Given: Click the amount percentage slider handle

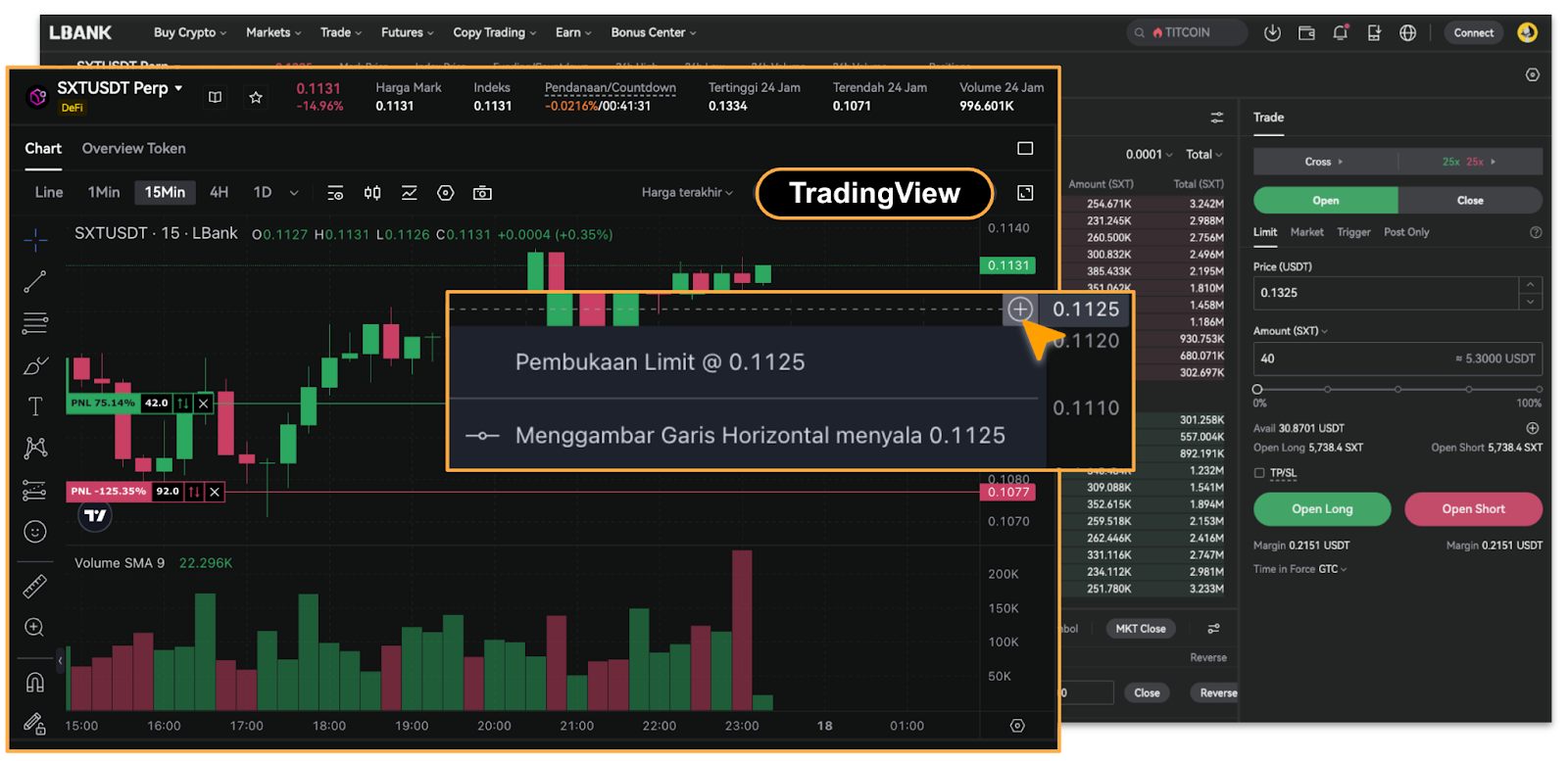Looking at the screenshot, I should click(1257, 390).
